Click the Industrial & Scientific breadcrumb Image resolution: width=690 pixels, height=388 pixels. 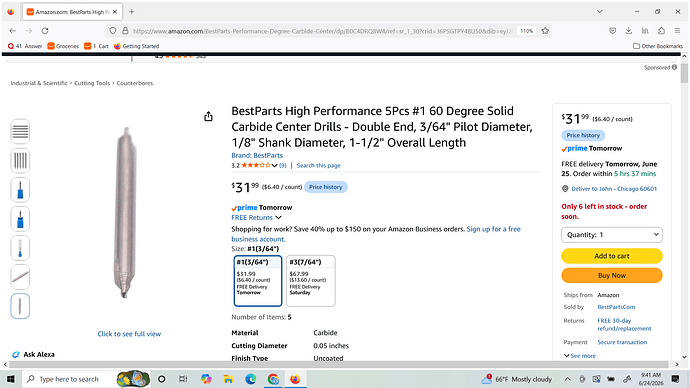pyautogui.click(x=39, y=83)
